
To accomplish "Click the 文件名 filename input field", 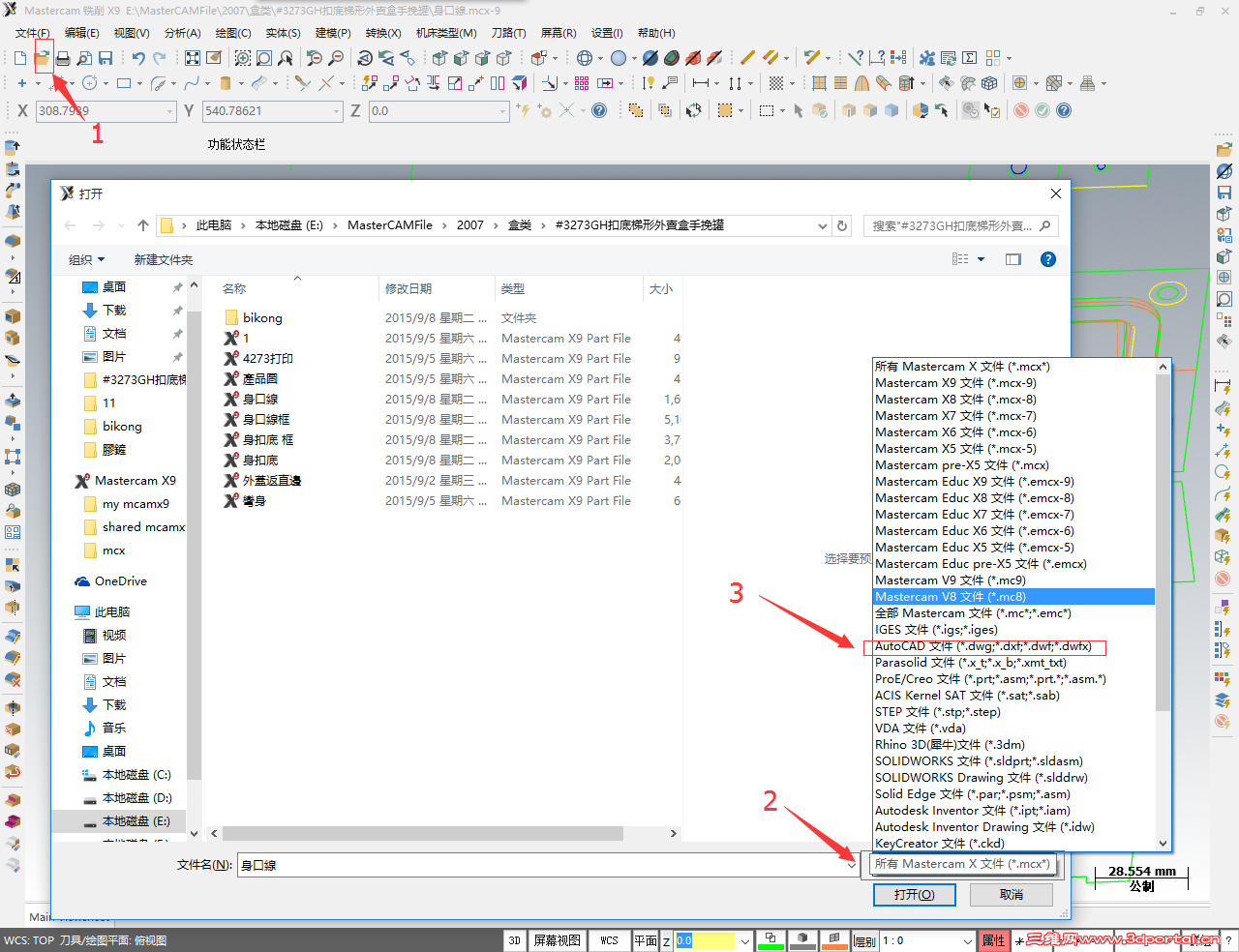I will pyautogui.click(x=548, y=865).
